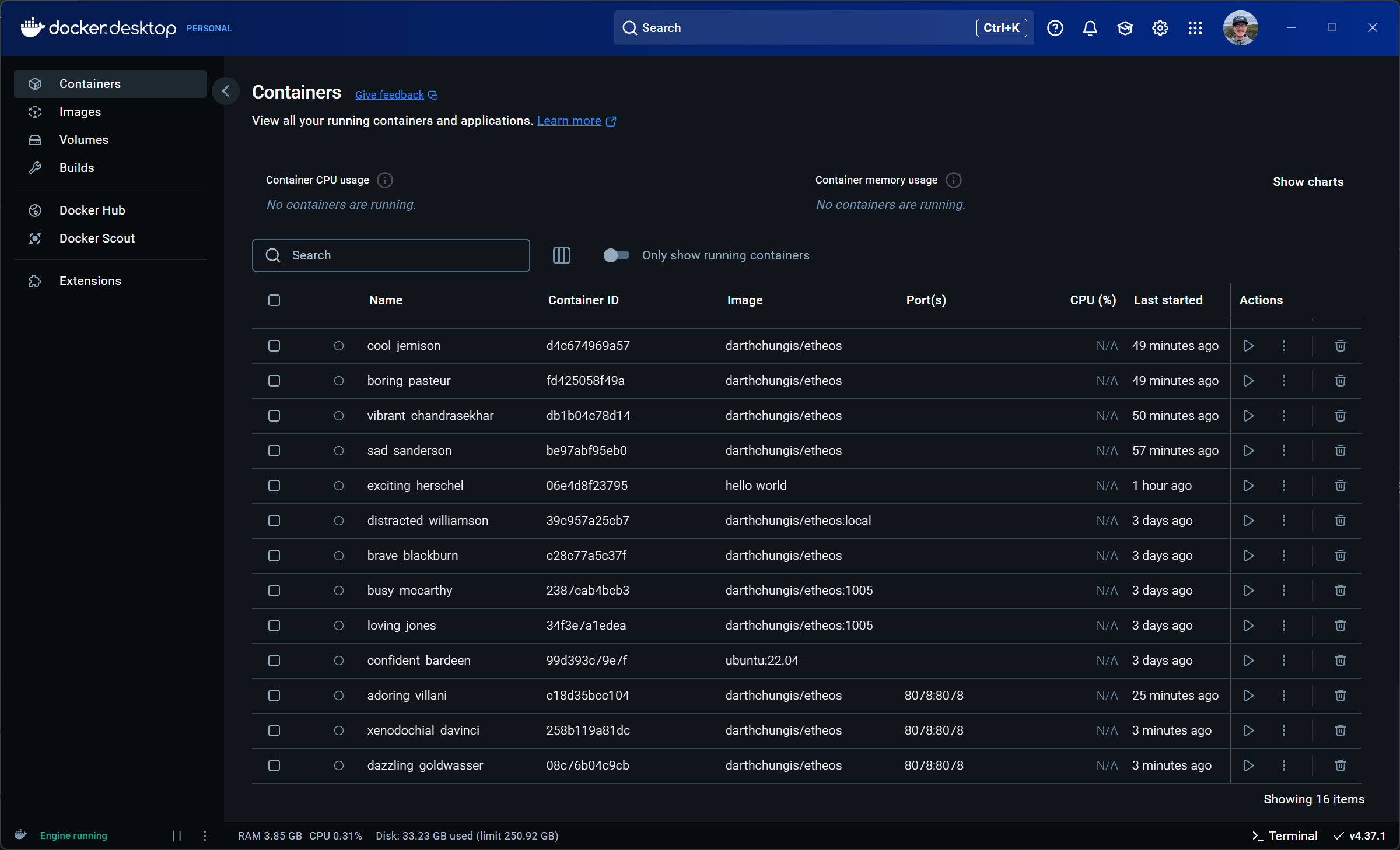This screenshot has width=1400, height=850.
Task: Open more actions for vibrant_chandrasekhar
Action: pos(1283,416)
